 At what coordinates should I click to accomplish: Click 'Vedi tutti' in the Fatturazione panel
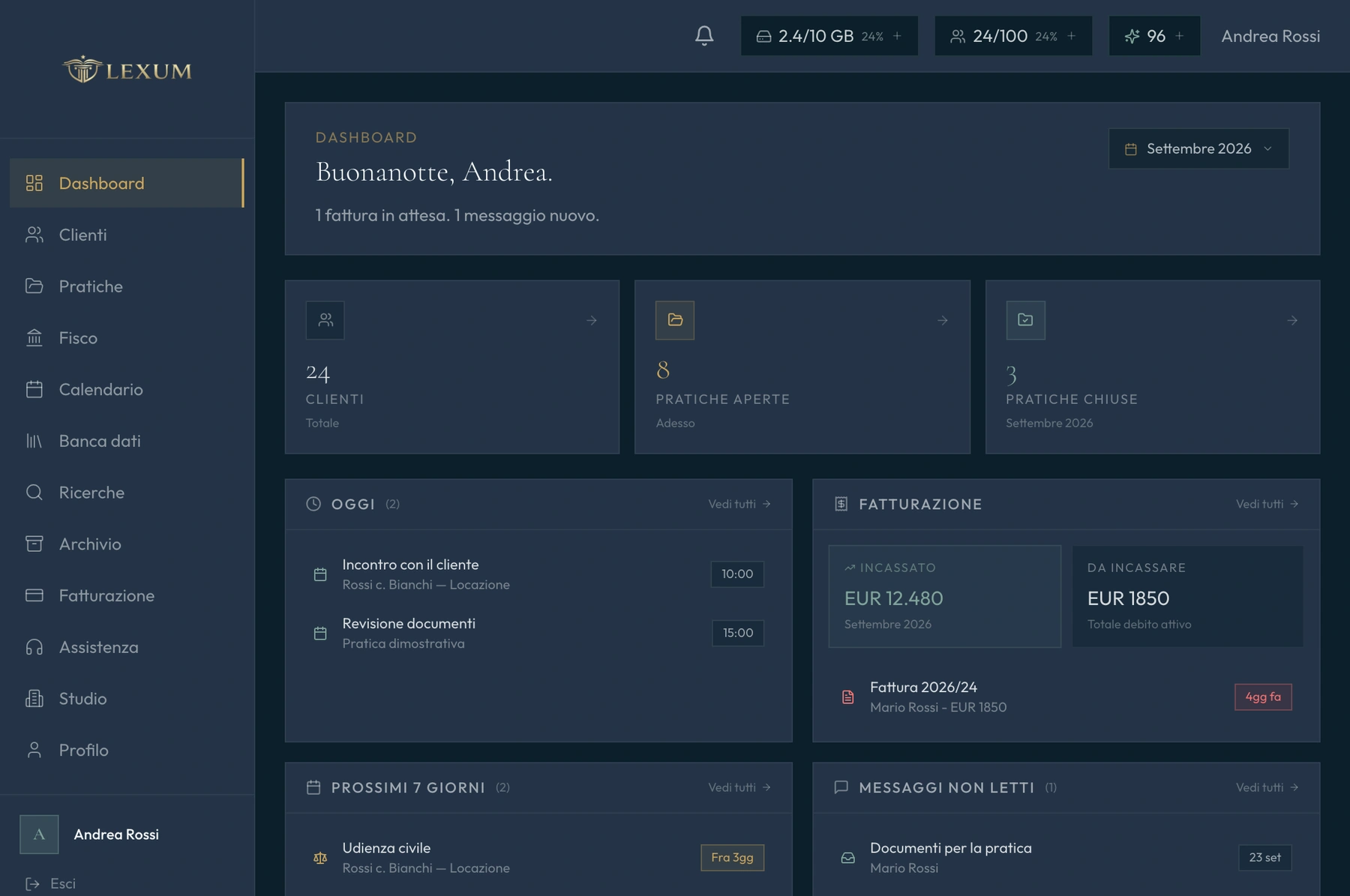[x=1267, y=504]
